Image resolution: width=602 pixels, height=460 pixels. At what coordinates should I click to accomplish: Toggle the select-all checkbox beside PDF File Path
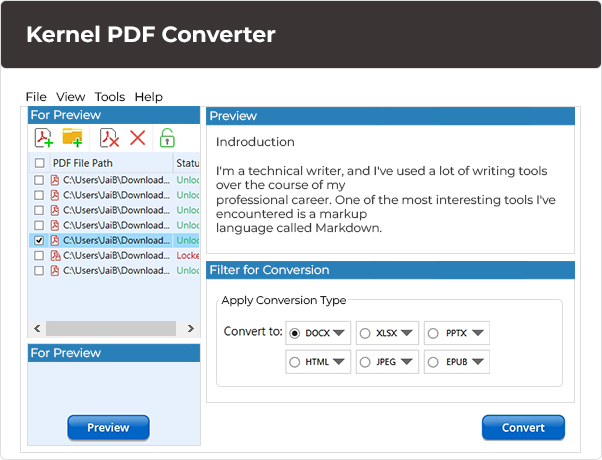coord(40,163)
